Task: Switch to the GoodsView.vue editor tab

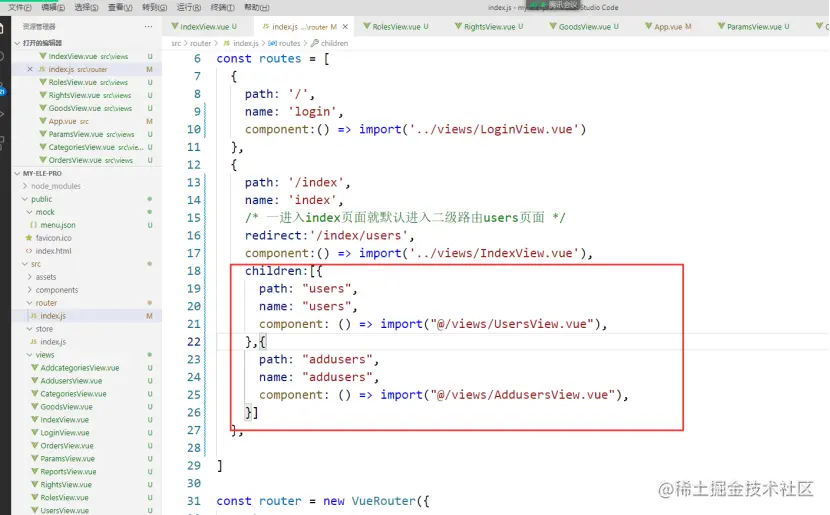Action: 584,26
